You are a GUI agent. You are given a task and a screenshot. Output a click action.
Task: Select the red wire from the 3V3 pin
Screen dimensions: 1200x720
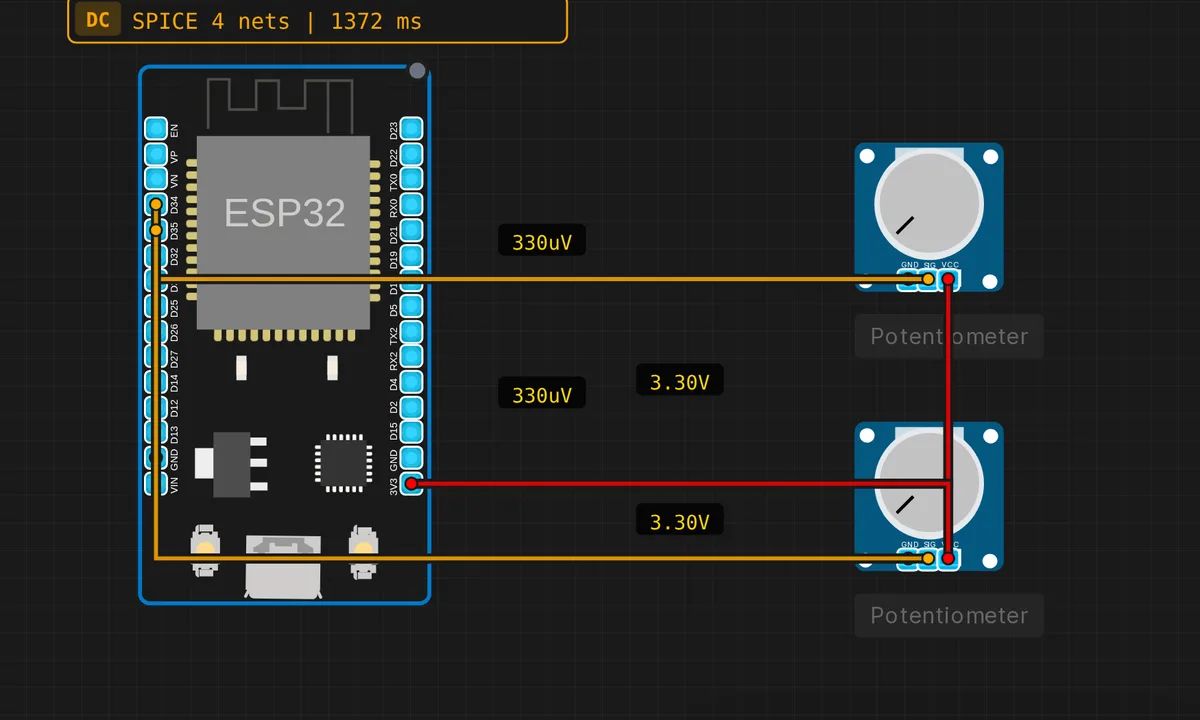(680, 484)
